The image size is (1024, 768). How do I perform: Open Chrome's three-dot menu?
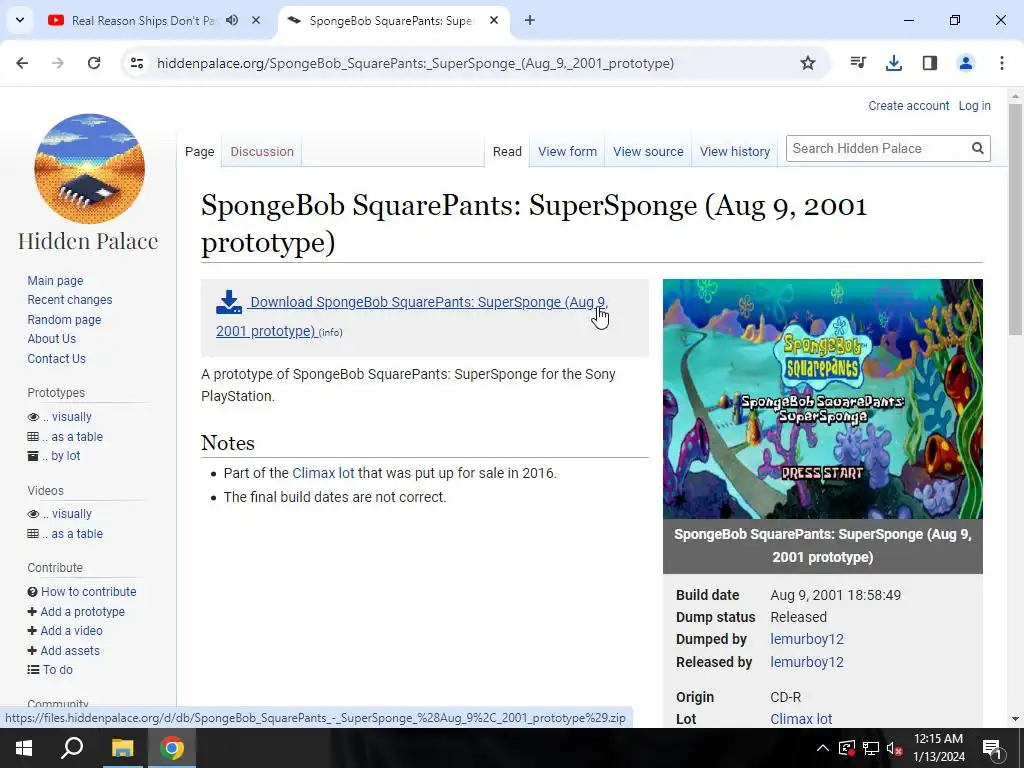click(x=1002, y=63)
